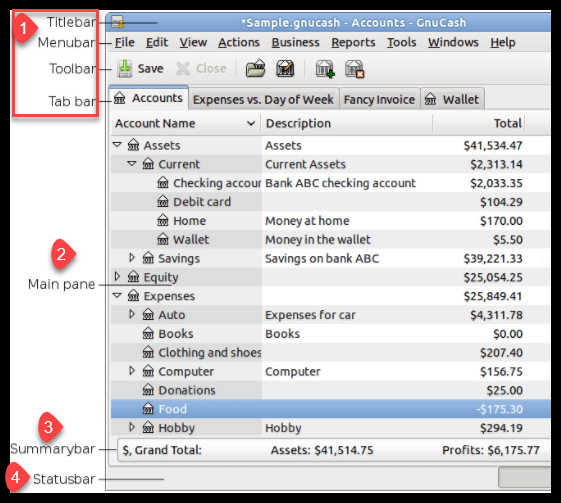
Task: Open the Business menu
Action: click(x=295, y=42)
